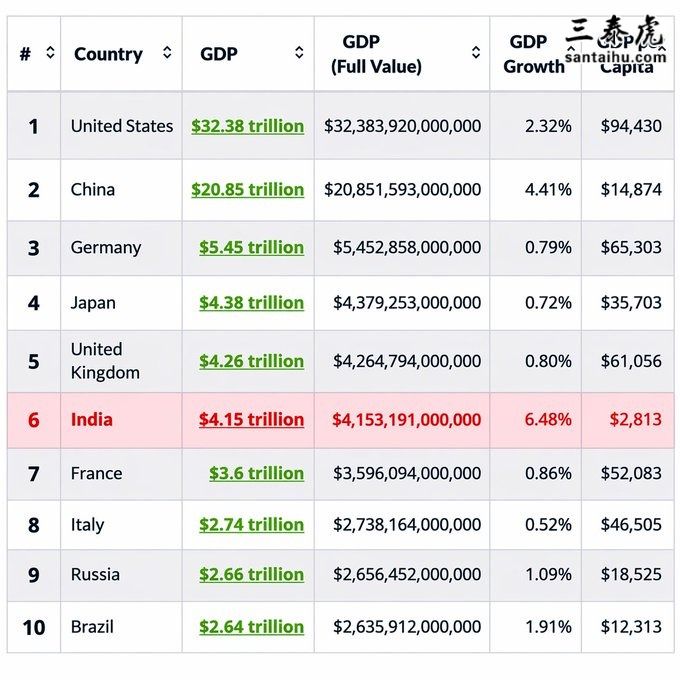The image size is (680, 680).
Task: Select the highlighted India row name
Action: (x=91, y=420)
